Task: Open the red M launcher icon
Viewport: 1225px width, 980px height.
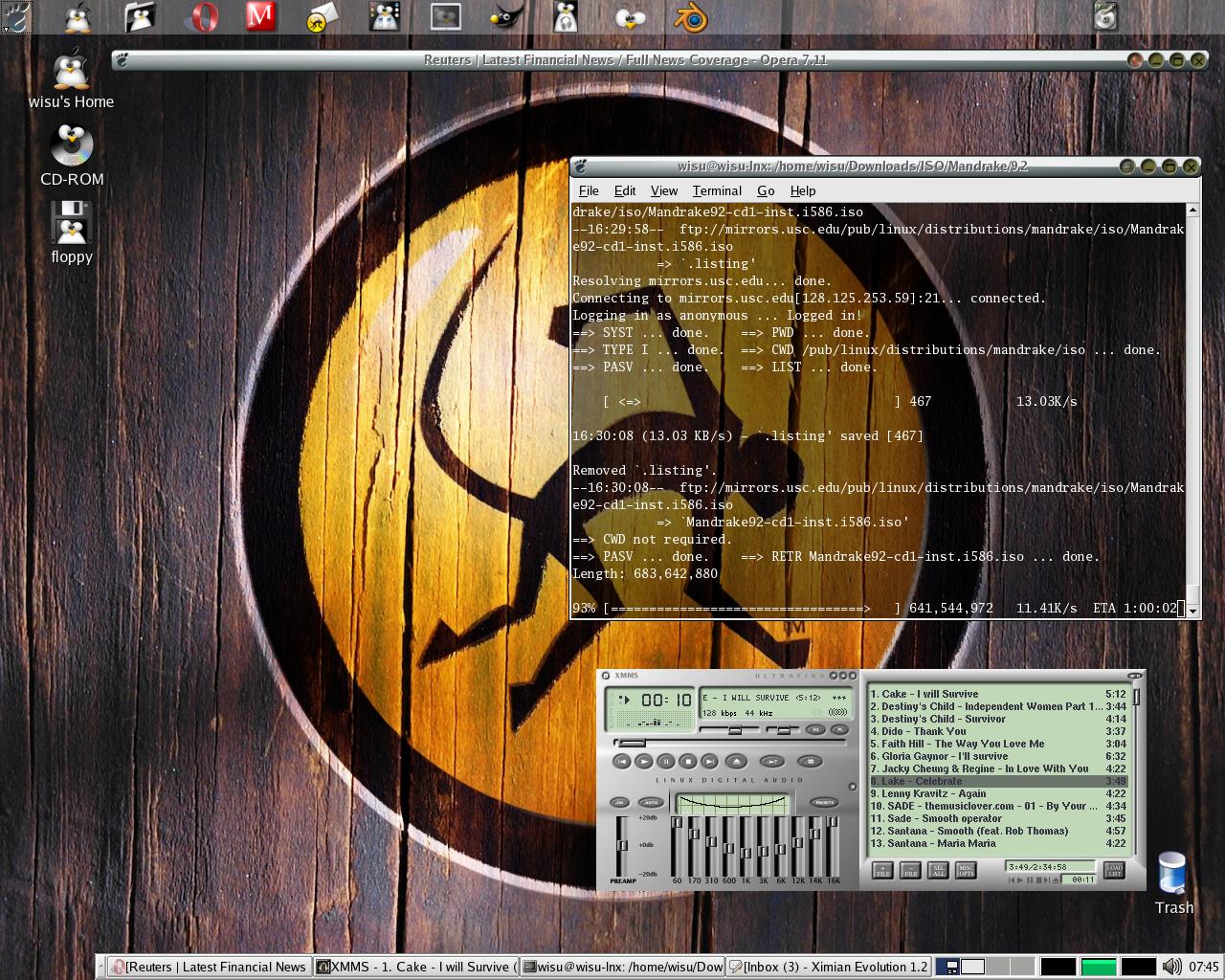Action: point(260,16)
